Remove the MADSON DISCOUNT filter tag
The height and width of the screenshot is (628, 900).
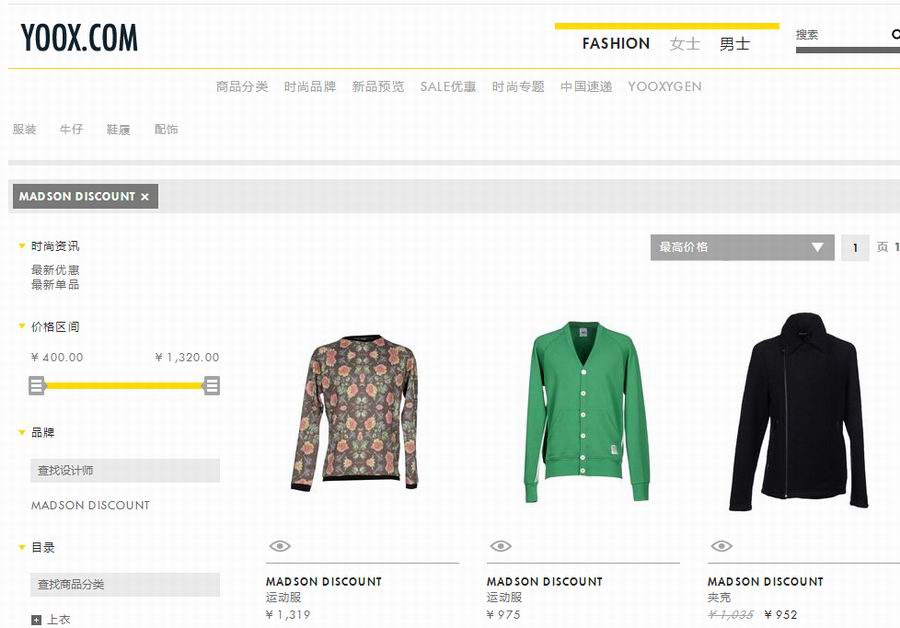coord(145,197)
